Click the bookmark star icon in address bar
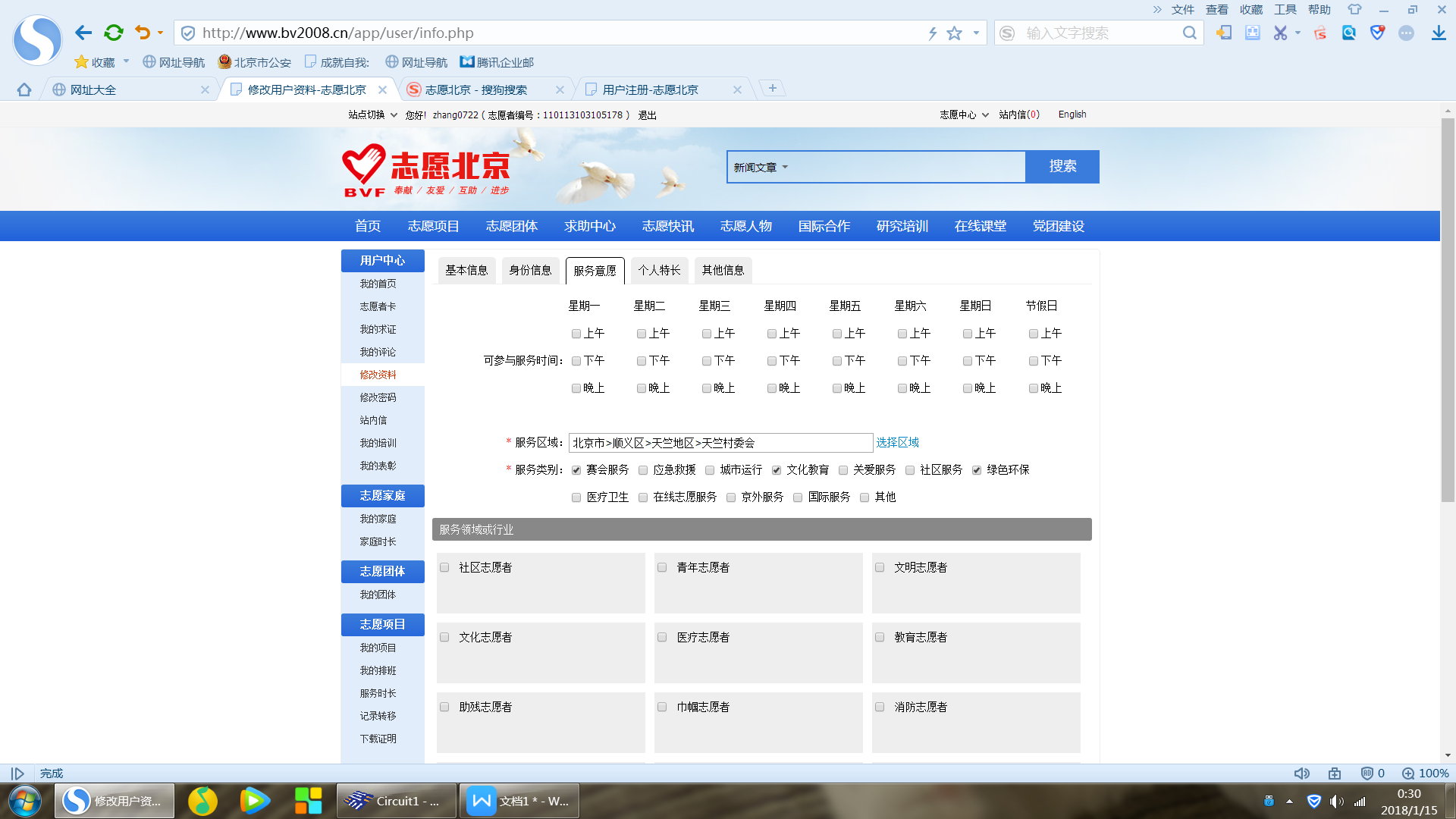Viewport: 1456px width, 819px height. coord(954,33)
